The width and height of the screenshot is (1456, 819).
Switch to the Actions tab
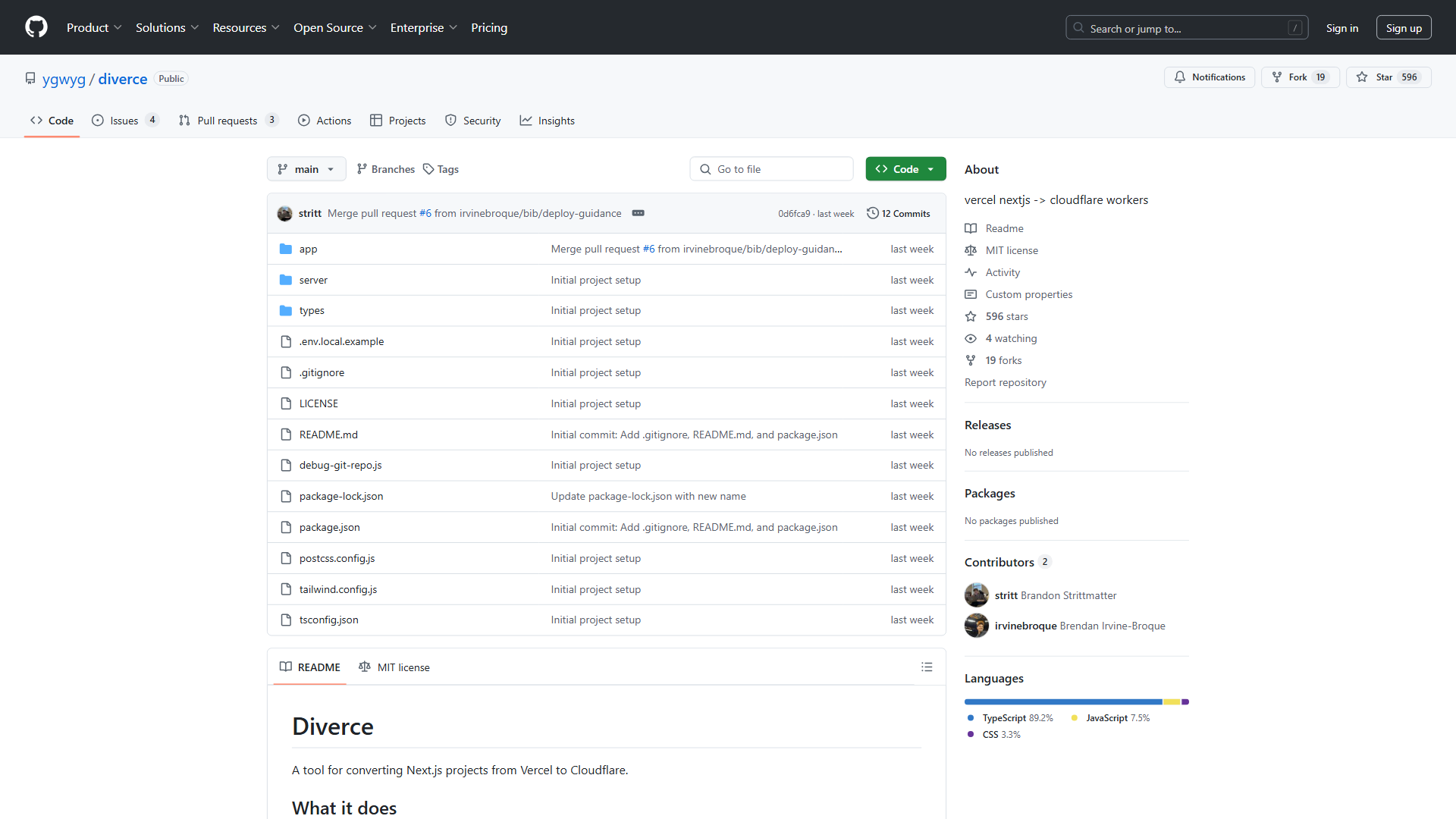(x=325, y=121)
